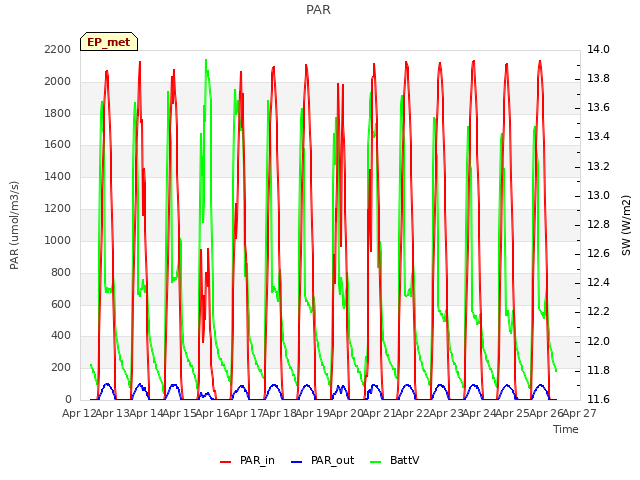Click the 12.0 right axis value
Screen dimensions: 640x480
click(x=598, y=341)
